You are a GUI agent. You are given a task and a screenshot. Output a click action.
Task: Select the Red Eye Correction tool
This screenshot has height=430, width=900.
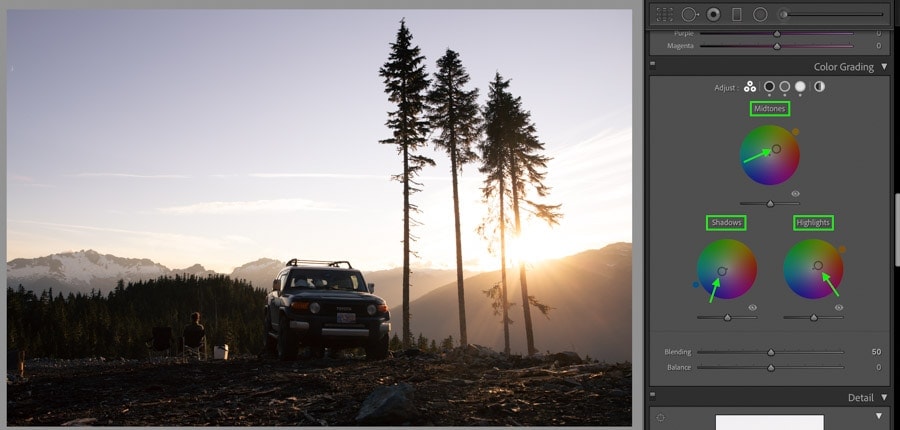(713, 14)
